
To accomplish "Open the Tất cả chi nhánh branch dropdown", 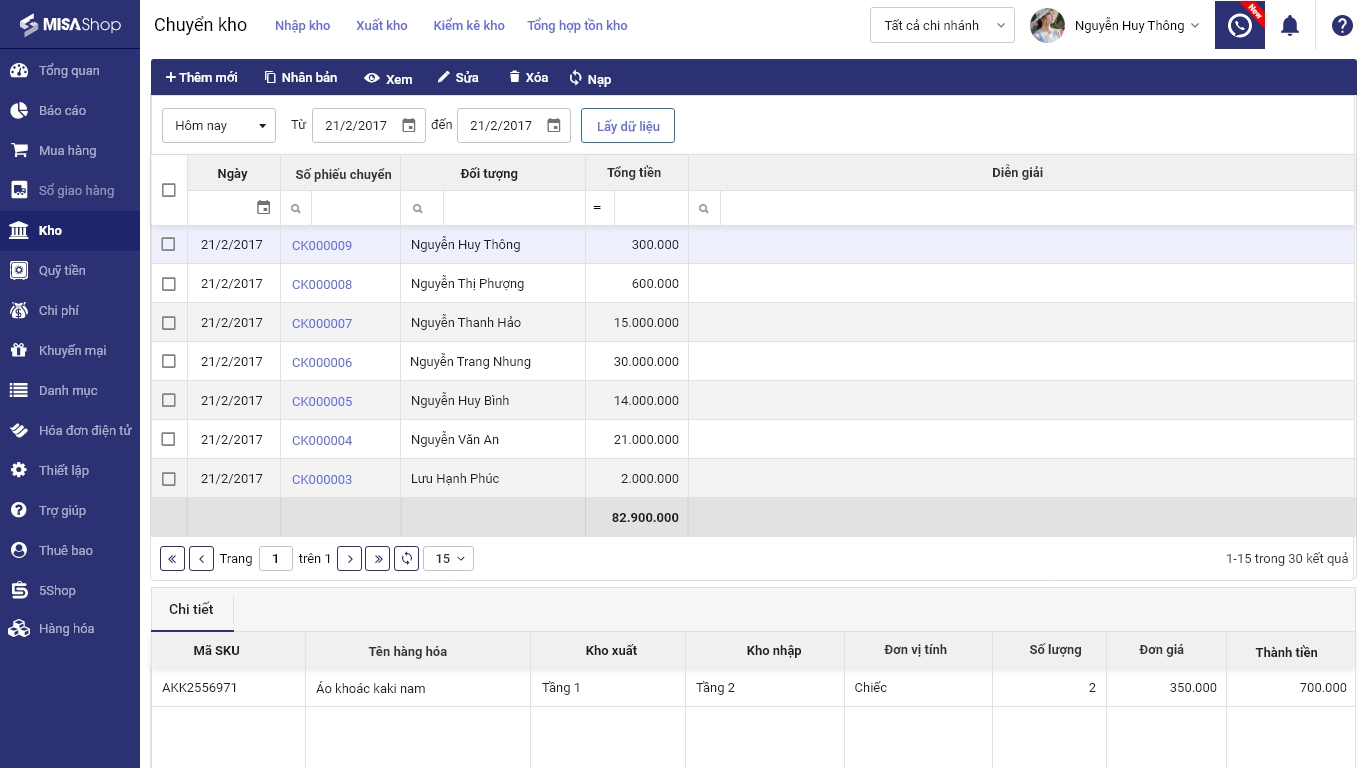I will coord(942,26).
